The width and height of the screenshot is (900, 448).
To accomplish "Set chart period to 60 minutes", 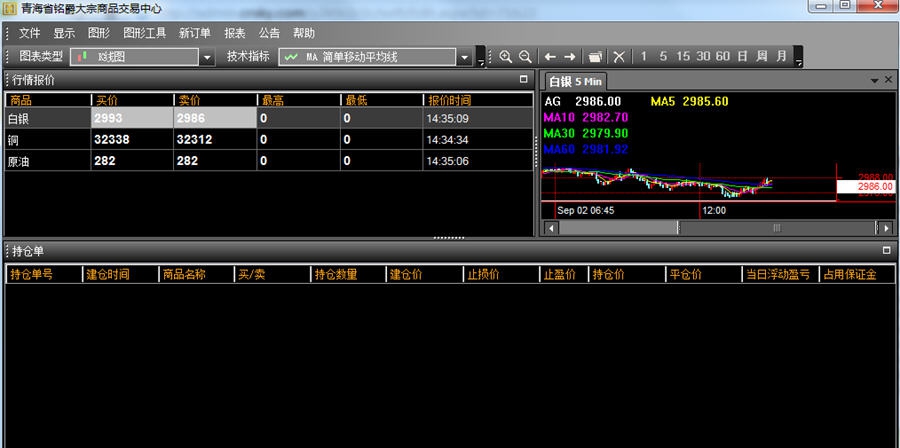I will click(723, 56).
